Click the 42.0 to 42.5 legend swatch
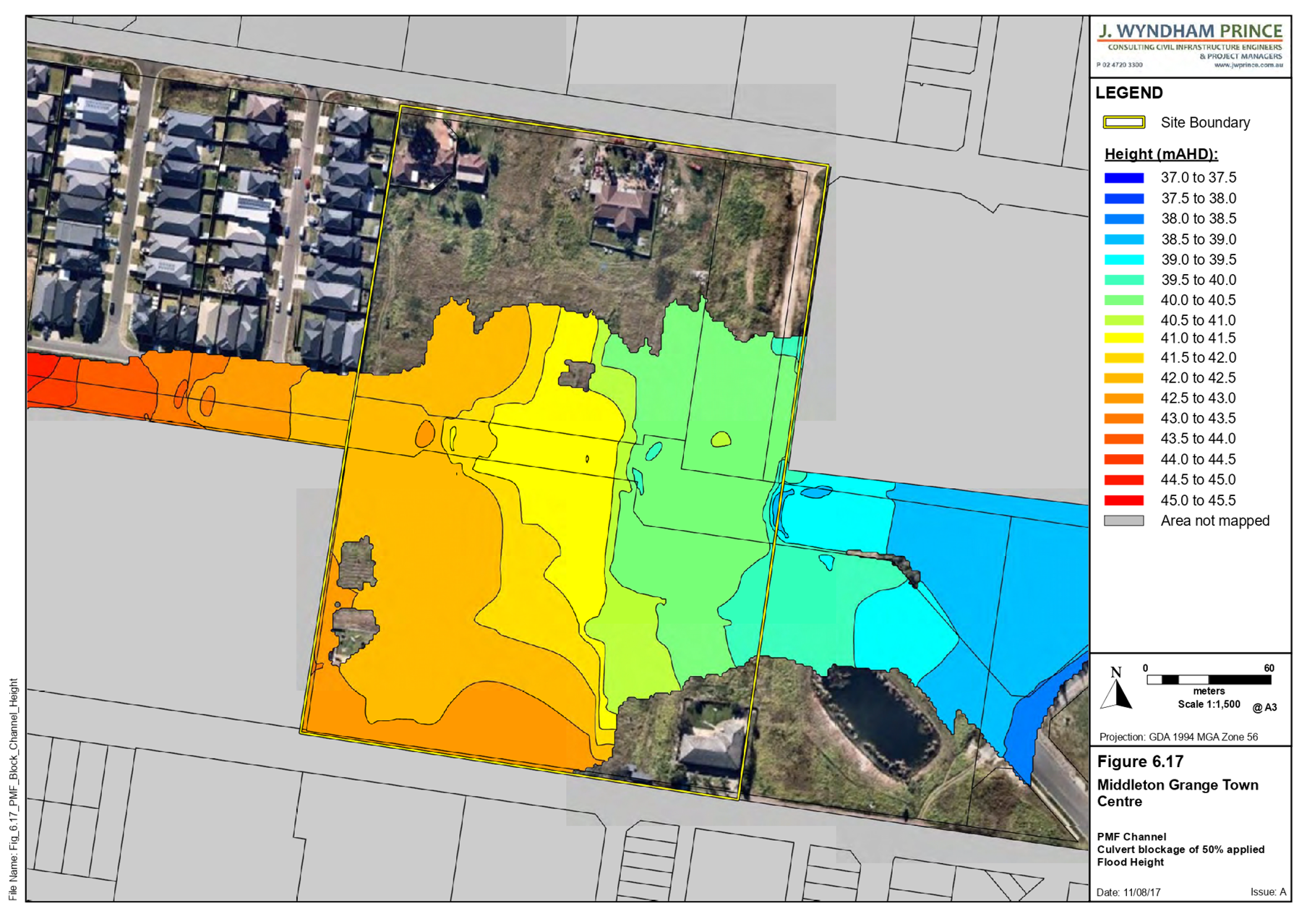Screen dimensions: 1307x924 pos(1123,378)
